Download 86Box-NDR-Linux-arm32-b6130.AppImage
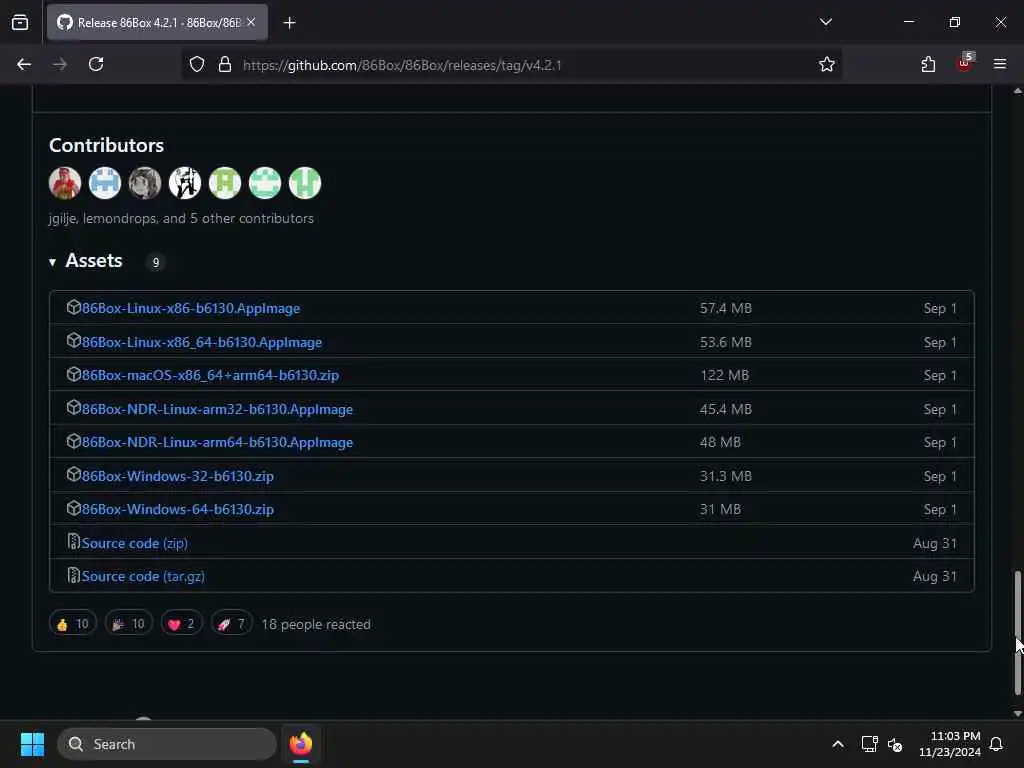Viewport: 1024px width, 768px height. (217, 409)
